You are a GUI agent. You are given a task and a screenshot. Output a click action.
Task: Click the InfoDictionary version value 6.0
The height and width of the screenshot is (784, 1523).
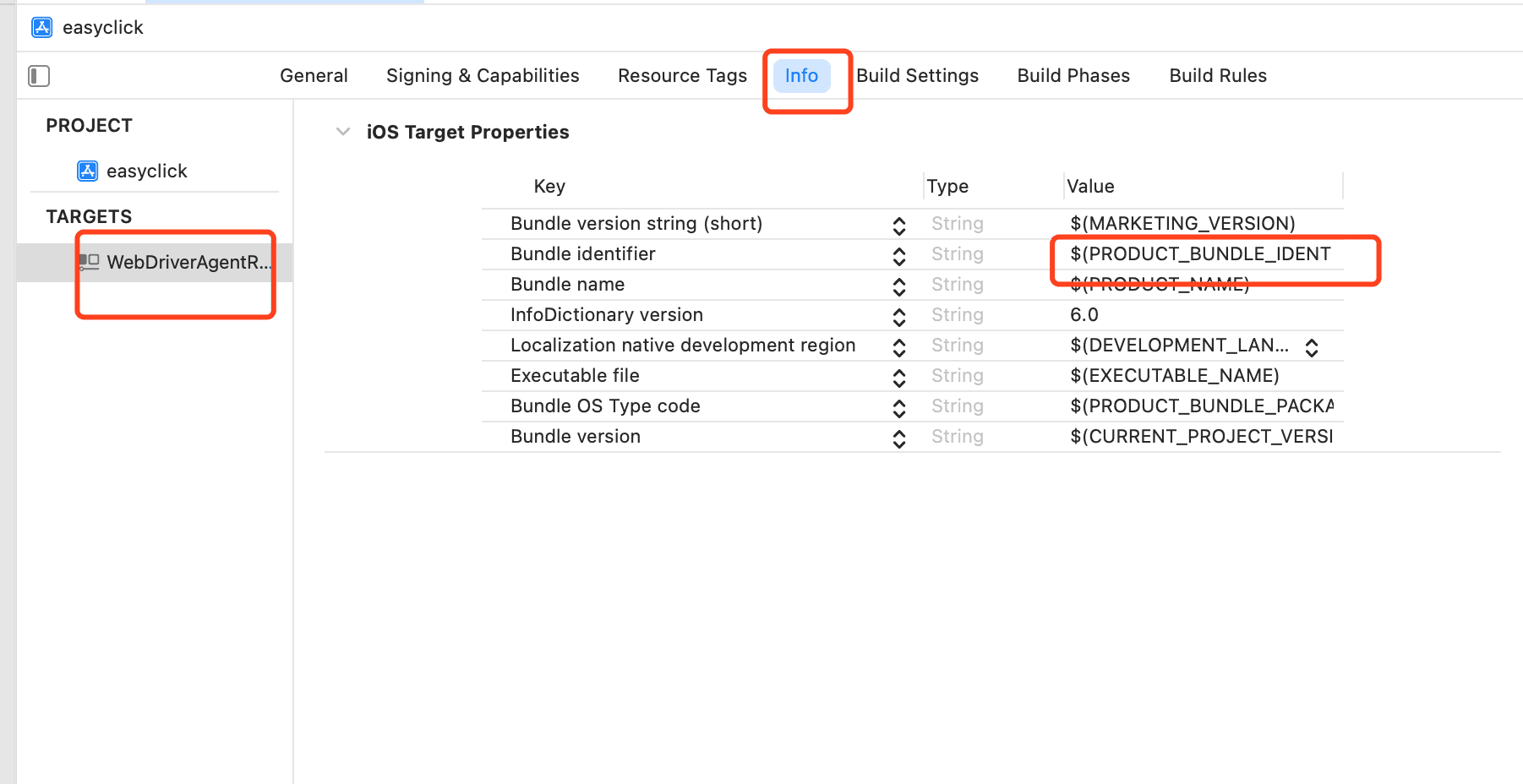tap(1084, 315)
